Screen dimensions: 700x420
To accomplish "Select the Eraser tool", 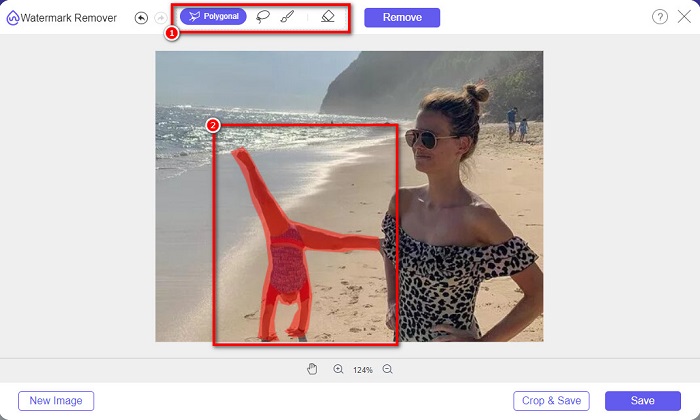I will 328,17.
